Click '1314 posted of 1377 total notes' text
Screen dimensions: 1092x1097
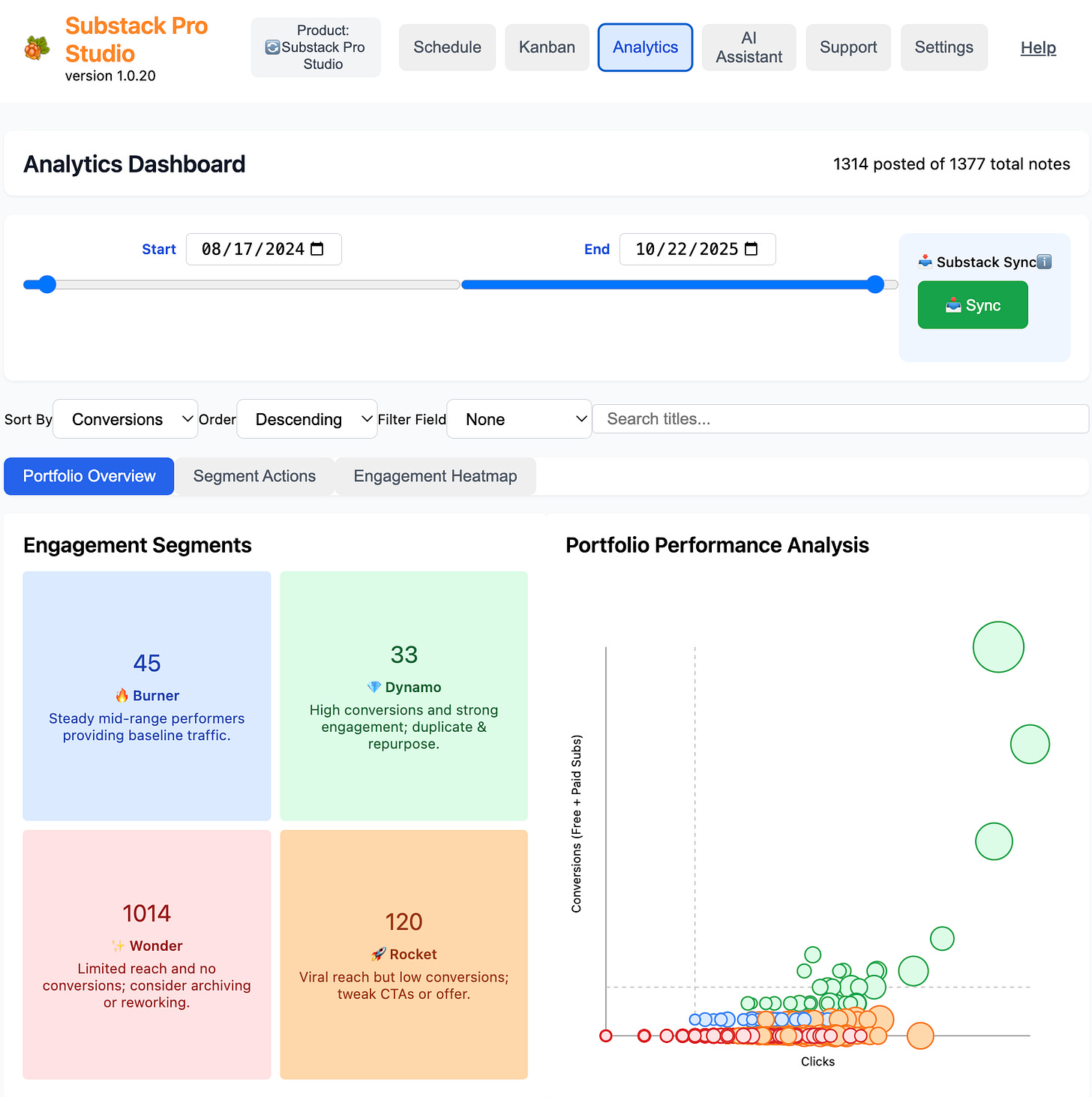952,164
